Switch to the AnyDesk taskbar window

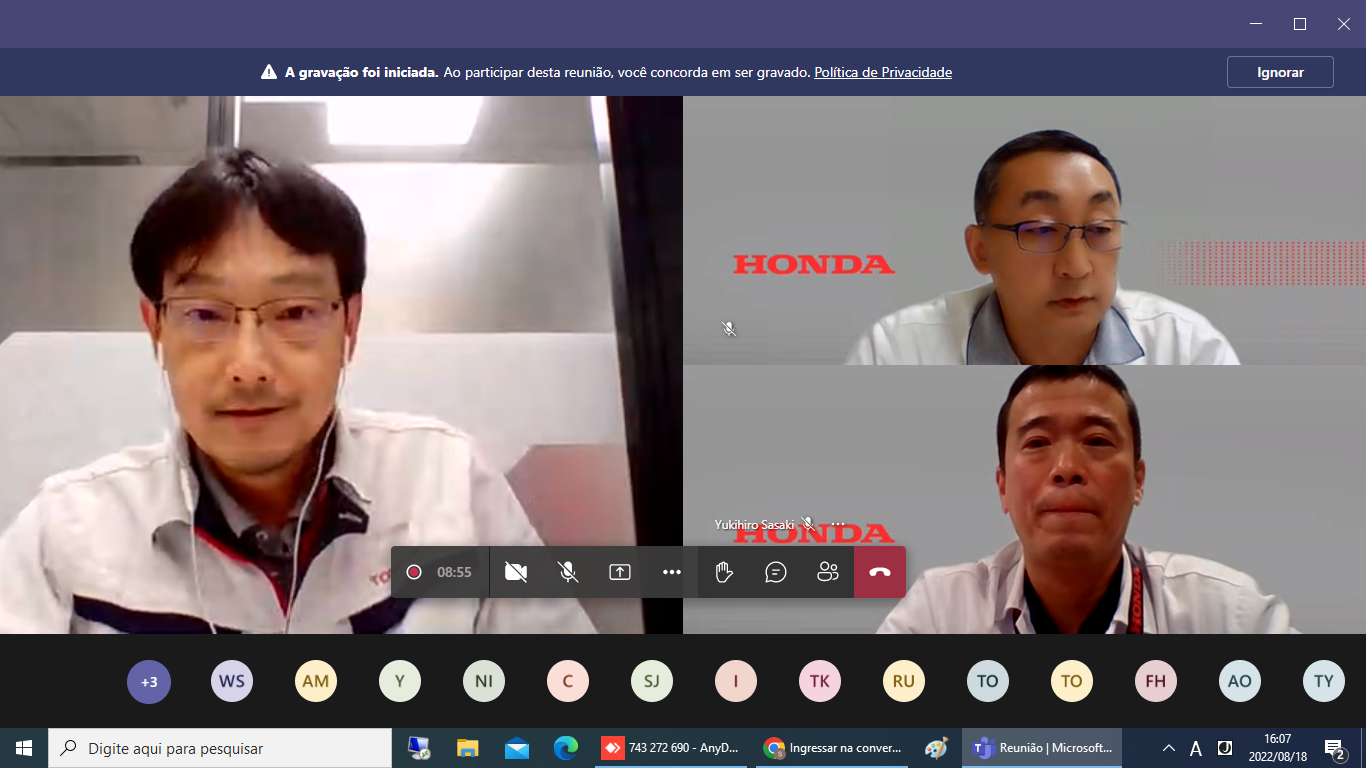point(670,748)
